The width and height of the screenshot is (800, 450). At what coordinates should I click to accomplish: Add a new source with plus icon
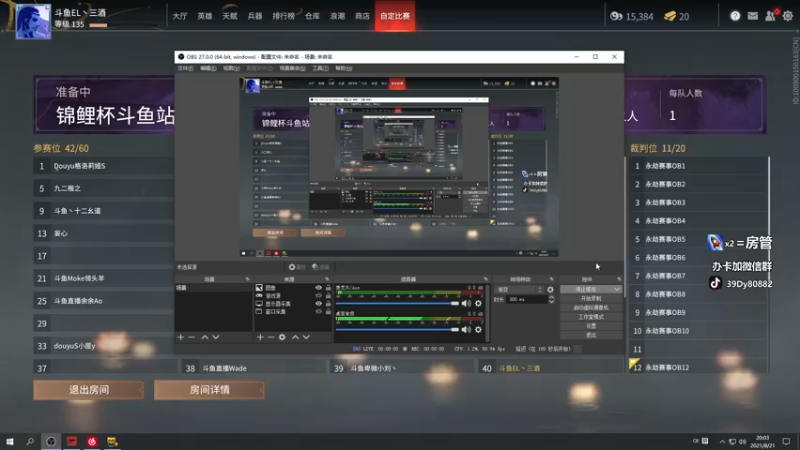click(260, 337)
